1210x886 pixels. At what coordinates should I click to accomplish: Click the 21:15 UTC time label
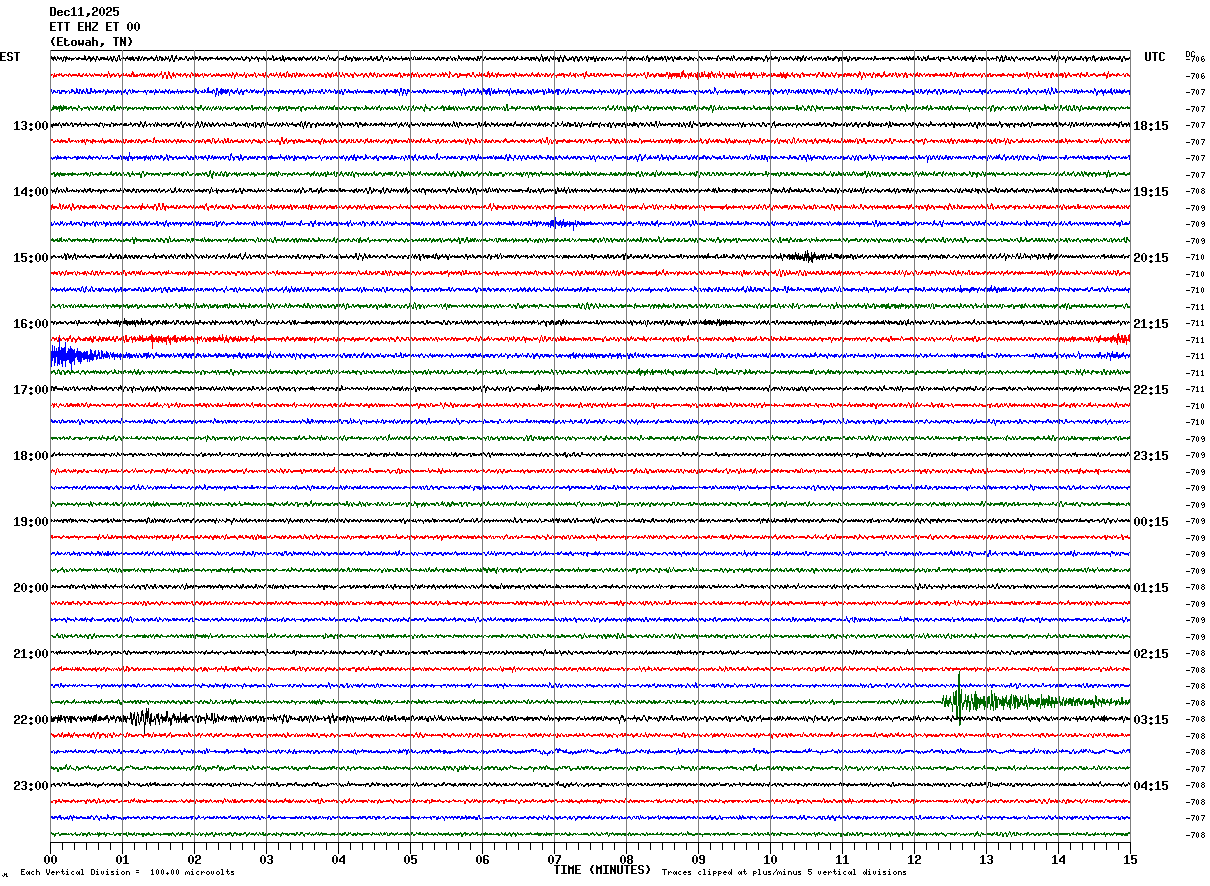(1150, 324)
